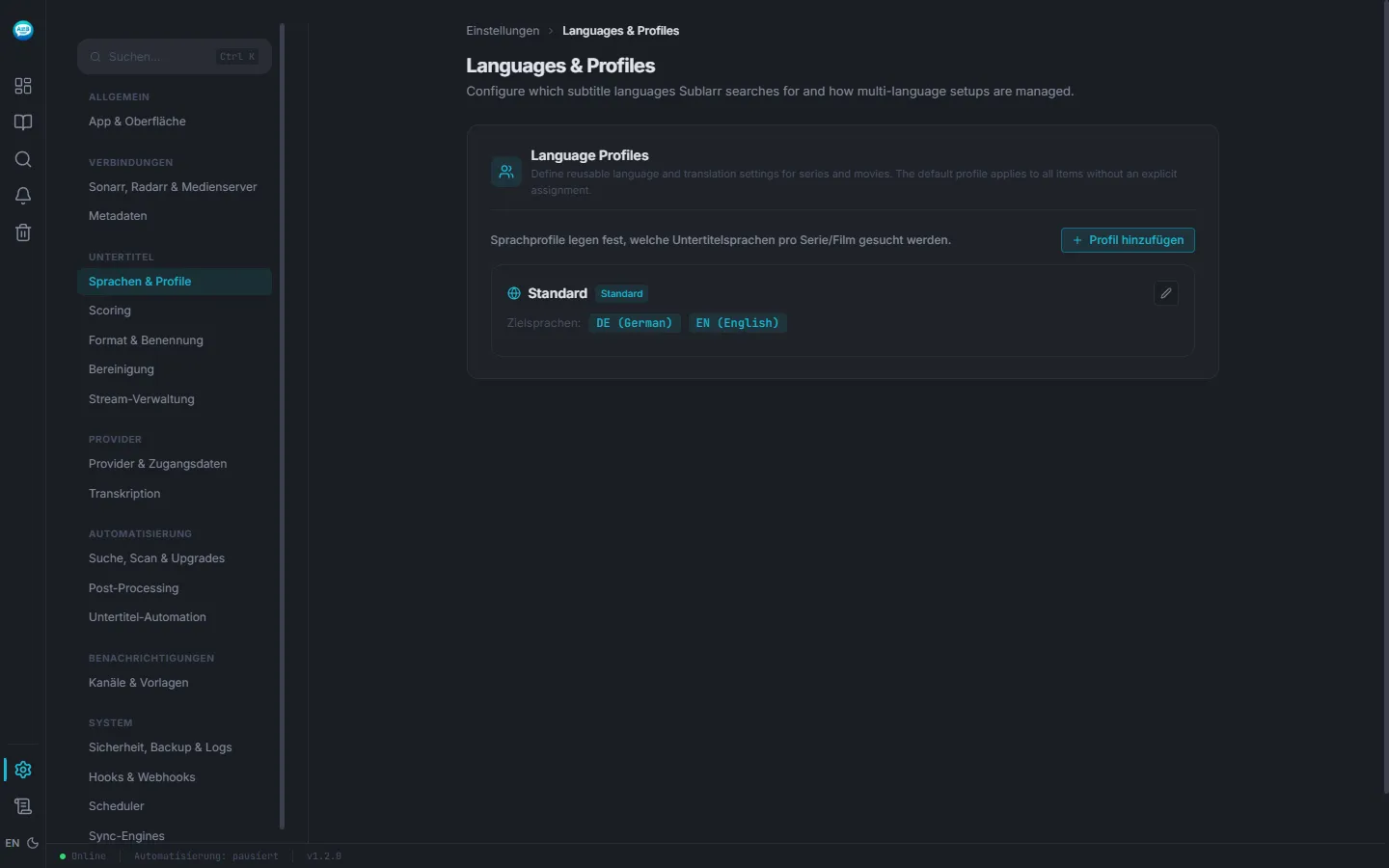Open Scheduler settings

[x=175, y=806]
